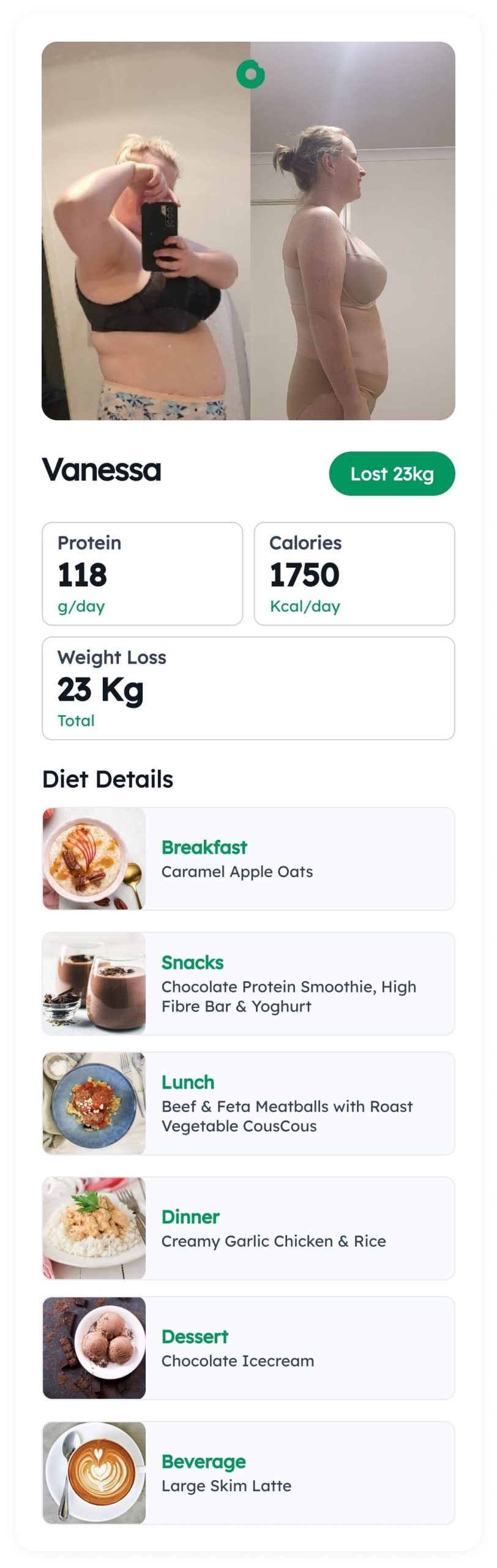Open the skim latte beverage thumbnail
The width and height of the screenshot is (497, 1568).
click(x=94, y=1472)
